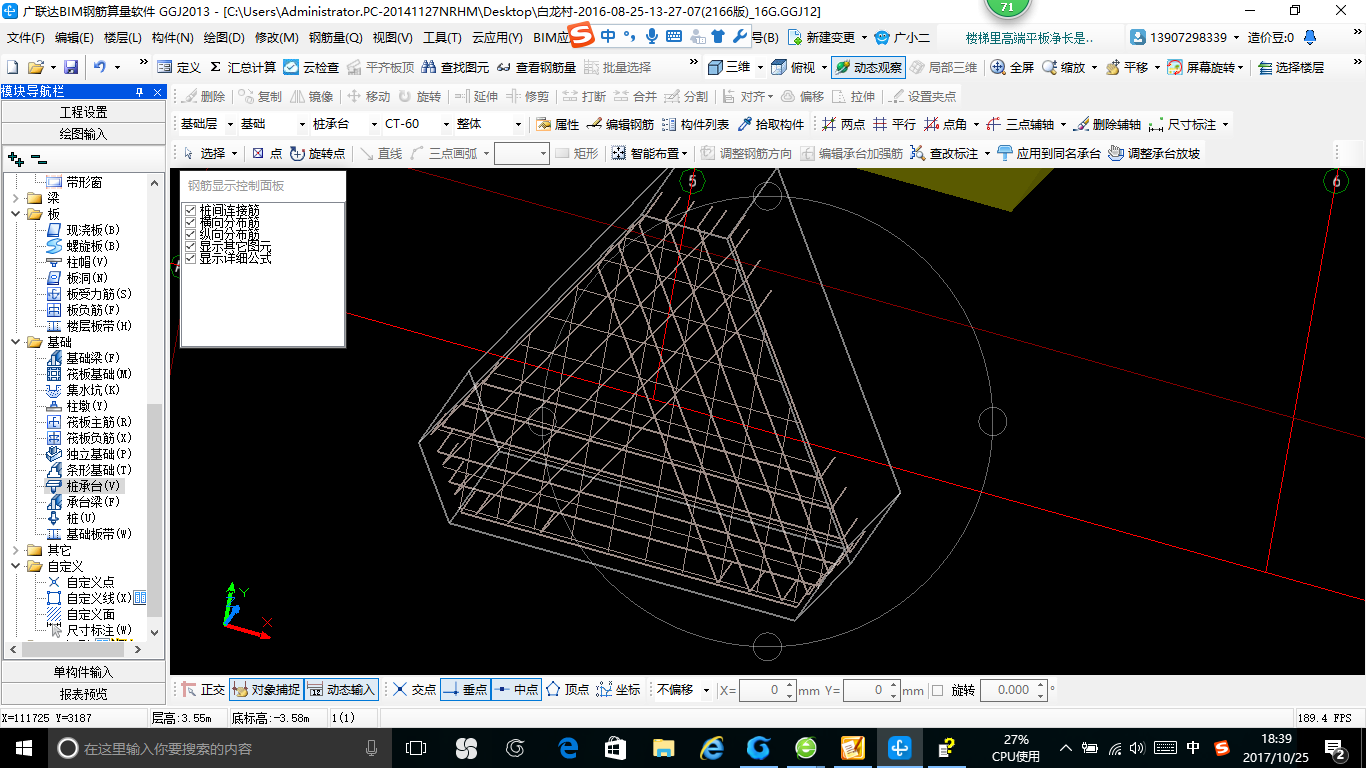The height and width of the screenshot is (768, 1366).
Task: Select the 两点 two-point axis tool
Action: click(x=843, y=124)
